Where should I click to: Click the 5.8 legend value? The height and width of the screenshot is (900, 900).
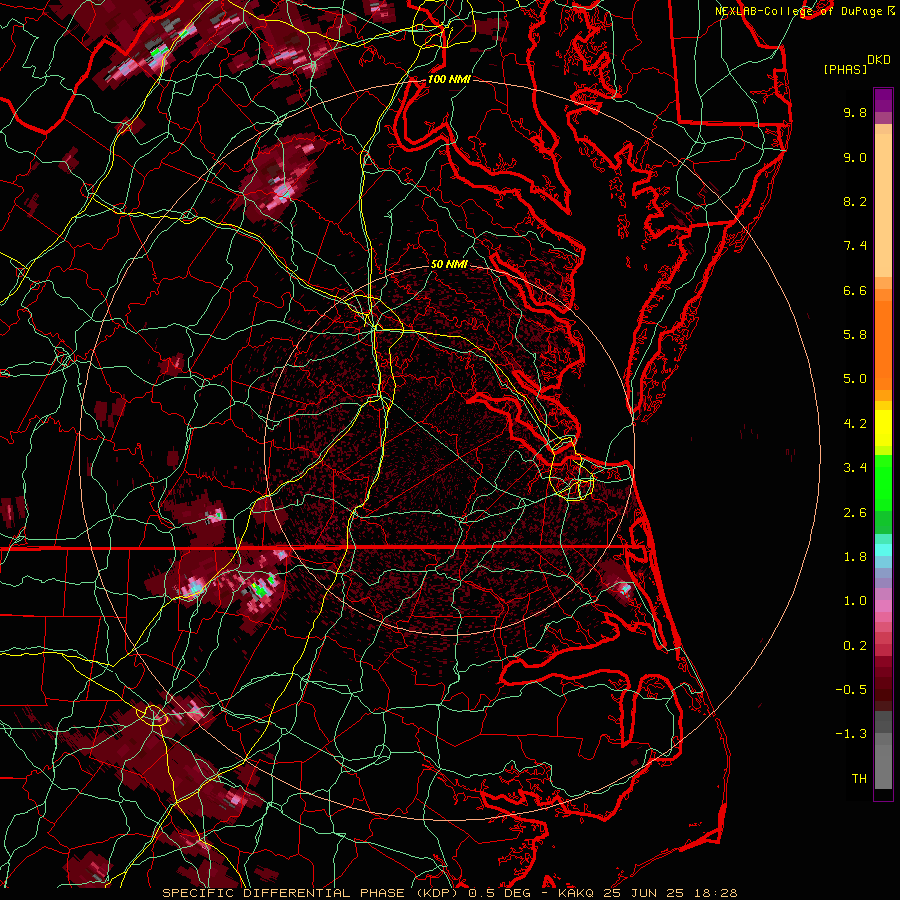pos(855,335)
